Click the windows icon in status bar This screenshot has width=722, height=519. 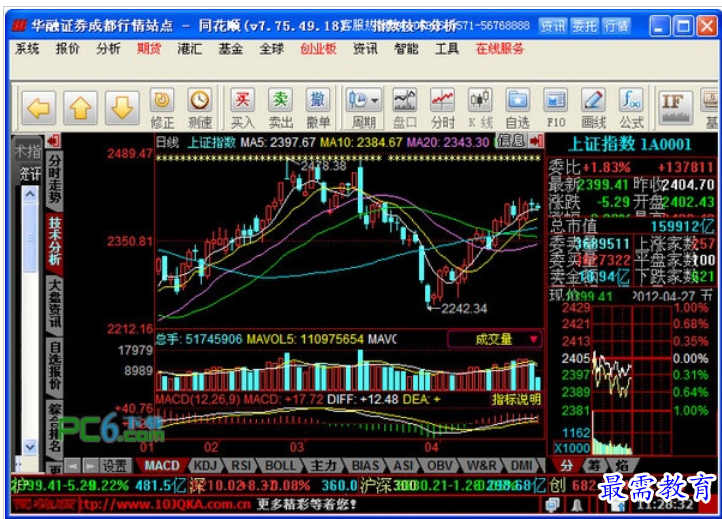(552, 506)
